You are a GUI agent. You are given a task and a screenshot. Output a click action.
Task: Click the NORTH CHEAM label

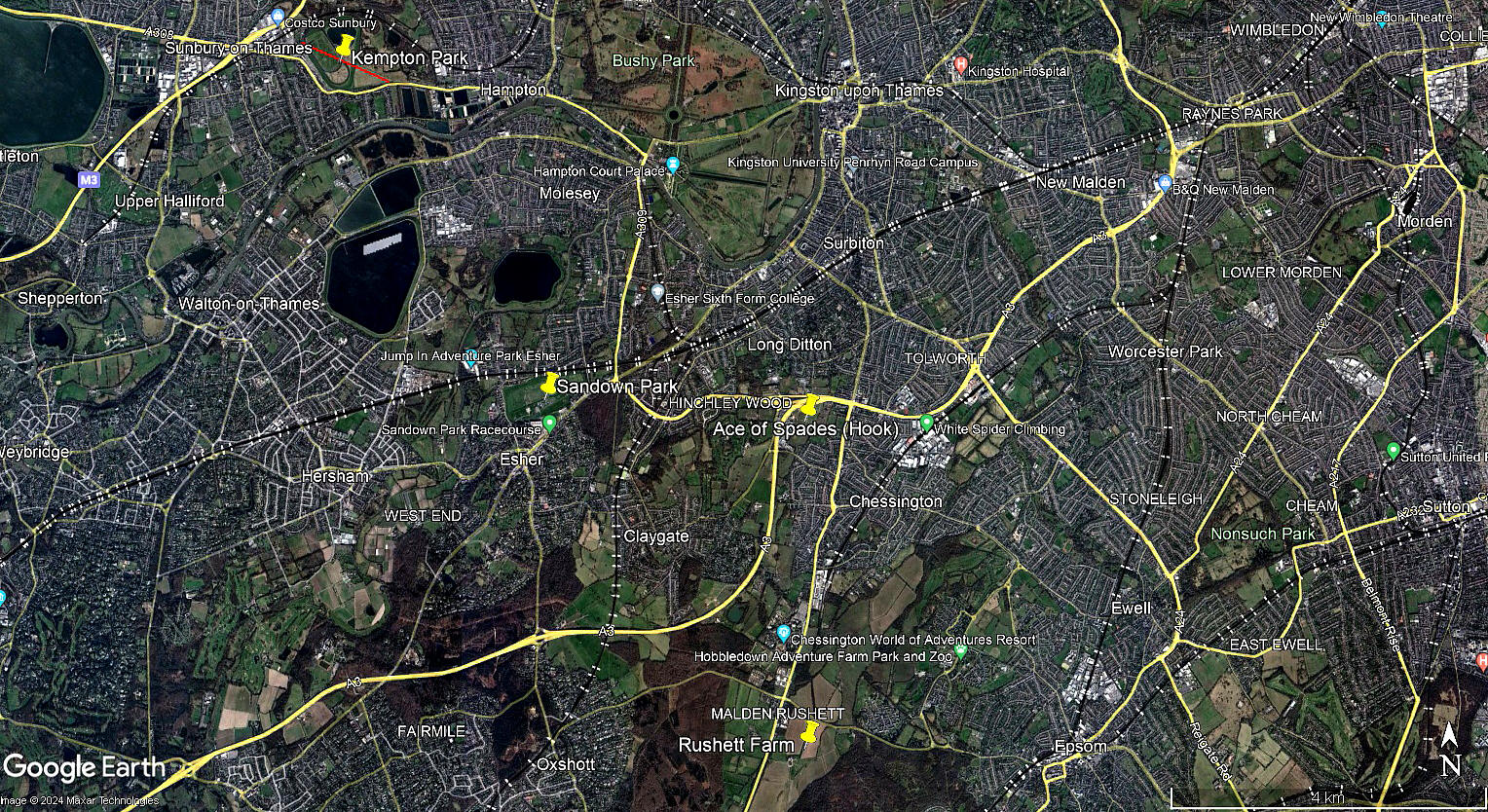(x=1270, y=417)
